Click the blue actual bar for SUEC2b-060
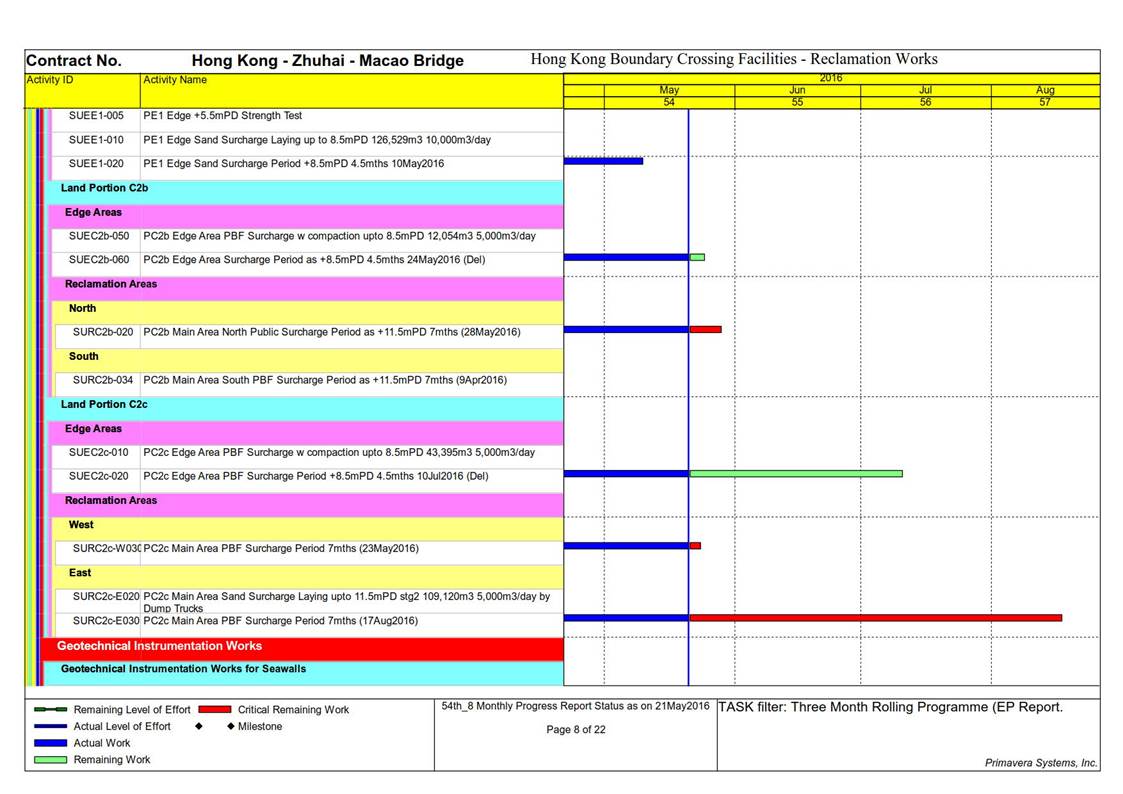The width and height of the screenshot is (1123, 794). click(x=626, y=257)
